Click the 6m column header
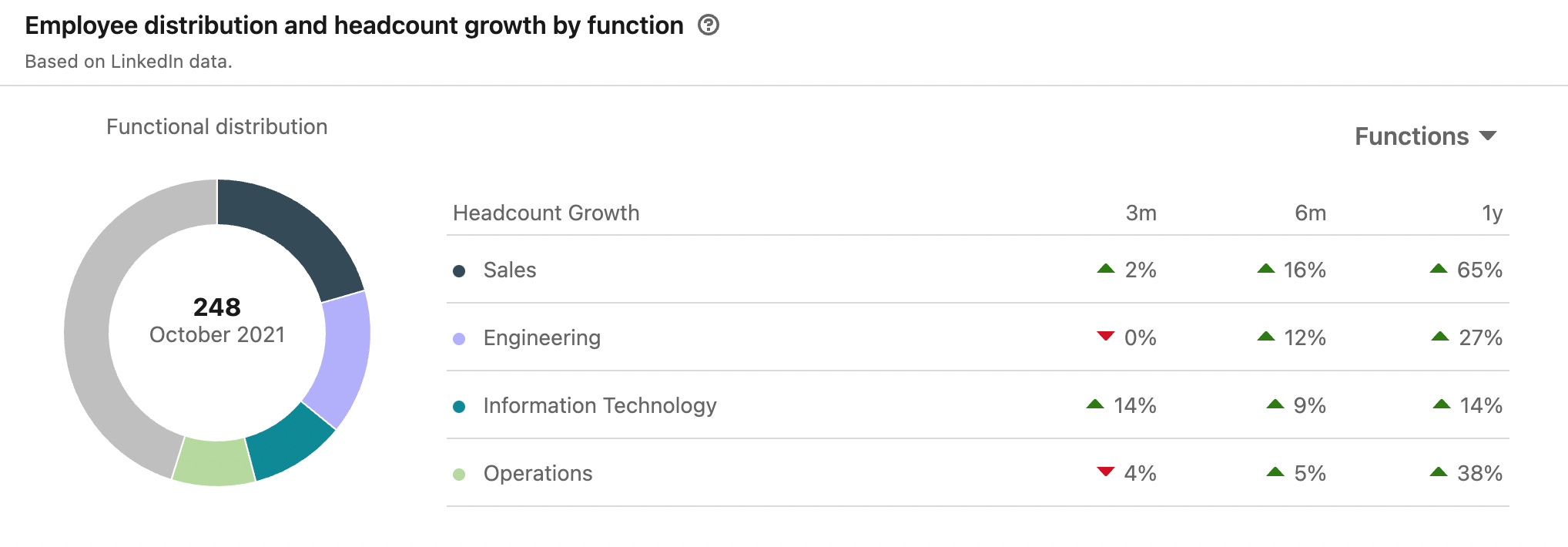The image size is (1568, 547). coord(1310,213)
